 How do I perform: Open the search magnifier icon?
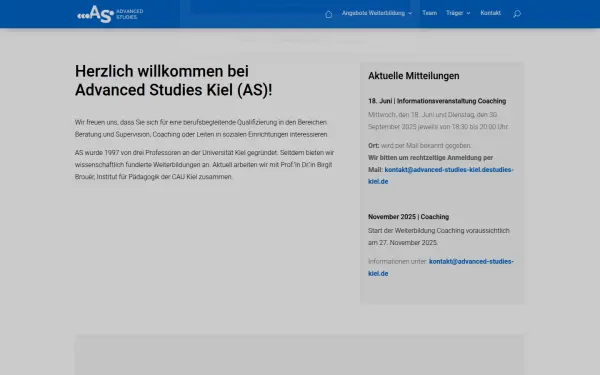[x=517, y=14]
